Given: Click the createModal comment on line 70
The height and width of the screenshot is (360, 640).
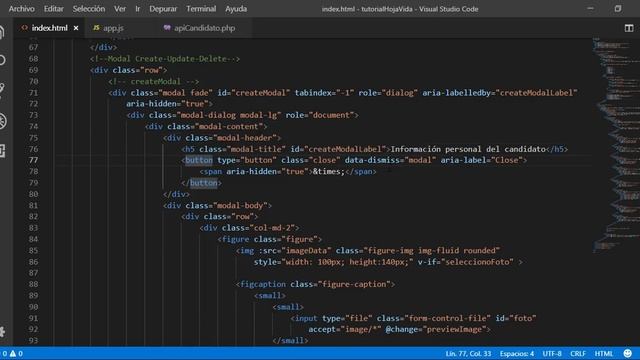Looking at the screenshot, I should point(154,81).
